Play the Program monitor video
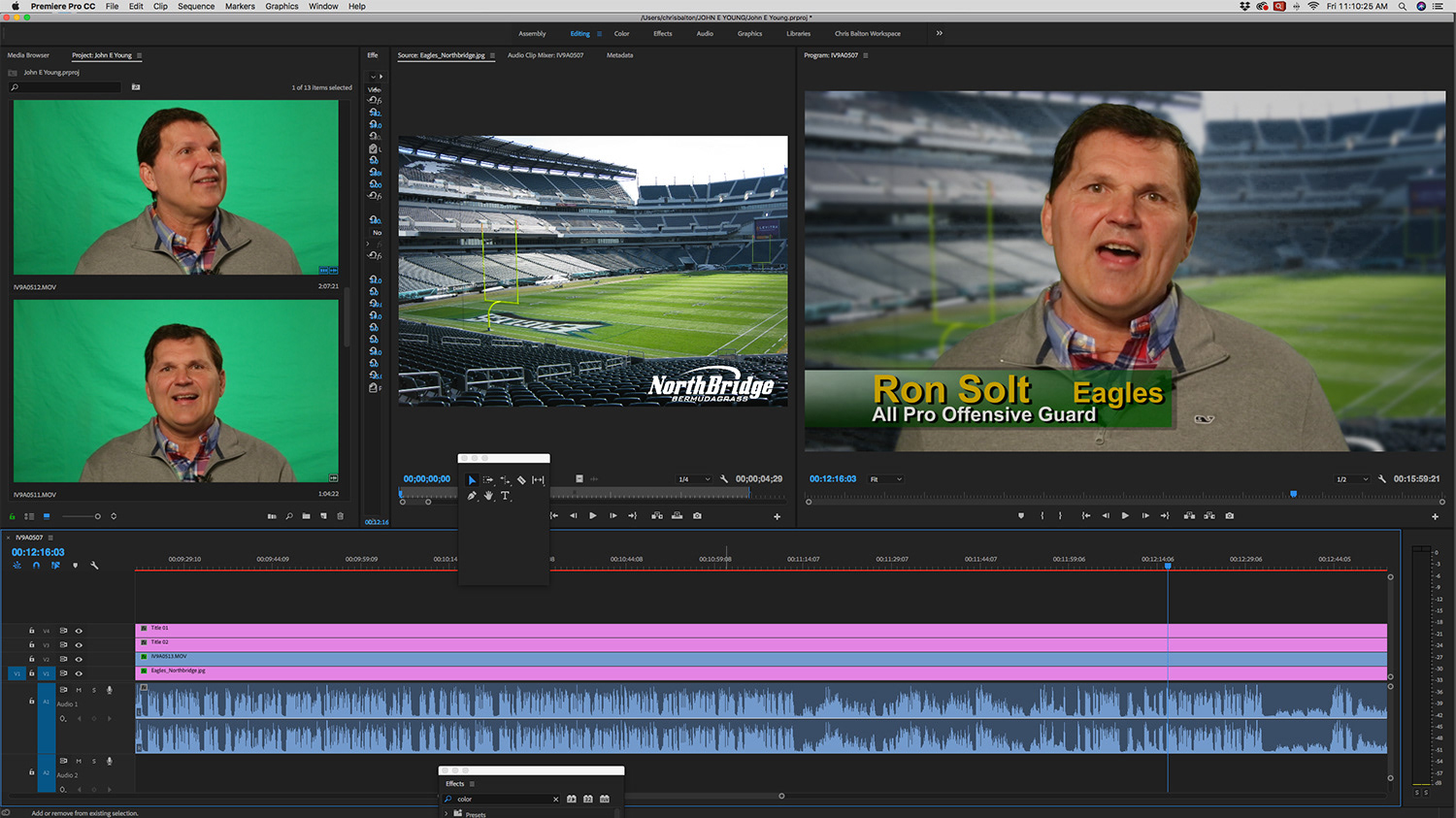Image resolution: width=1456 pixels, height=818 pixels. tap(1125, 515)
